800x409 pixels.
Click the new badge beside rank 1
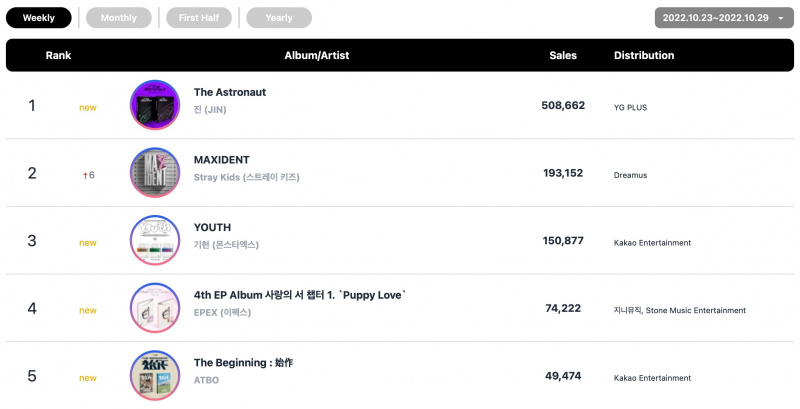(88, 108)
